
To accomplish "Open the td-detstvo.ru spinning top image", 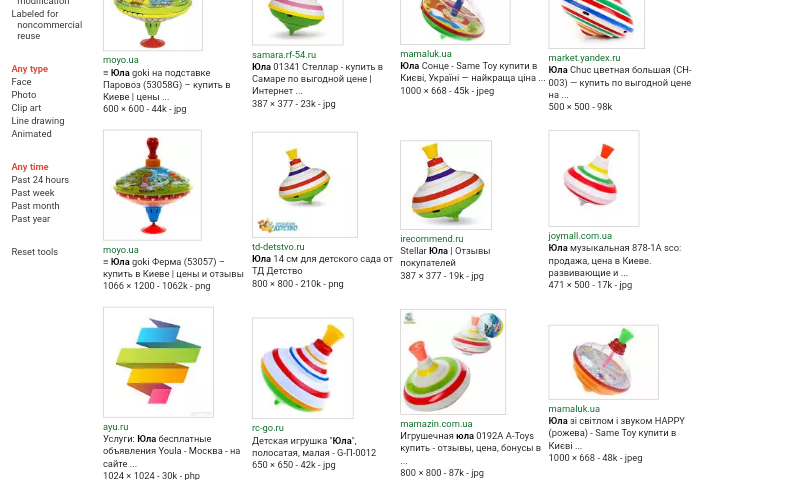I will pos(305,185).
